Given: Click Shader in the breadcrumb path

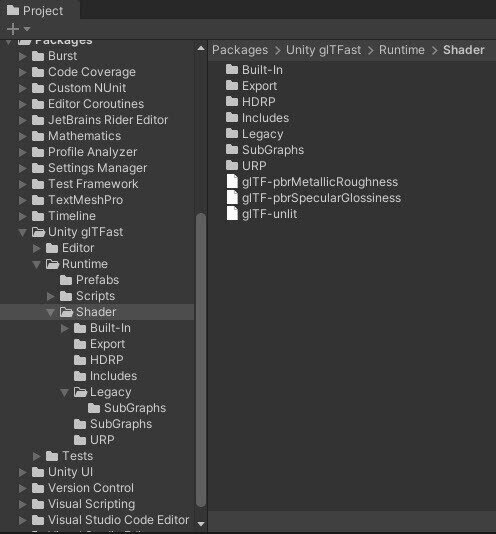Looking at the screenshot, I should point(464,50).
